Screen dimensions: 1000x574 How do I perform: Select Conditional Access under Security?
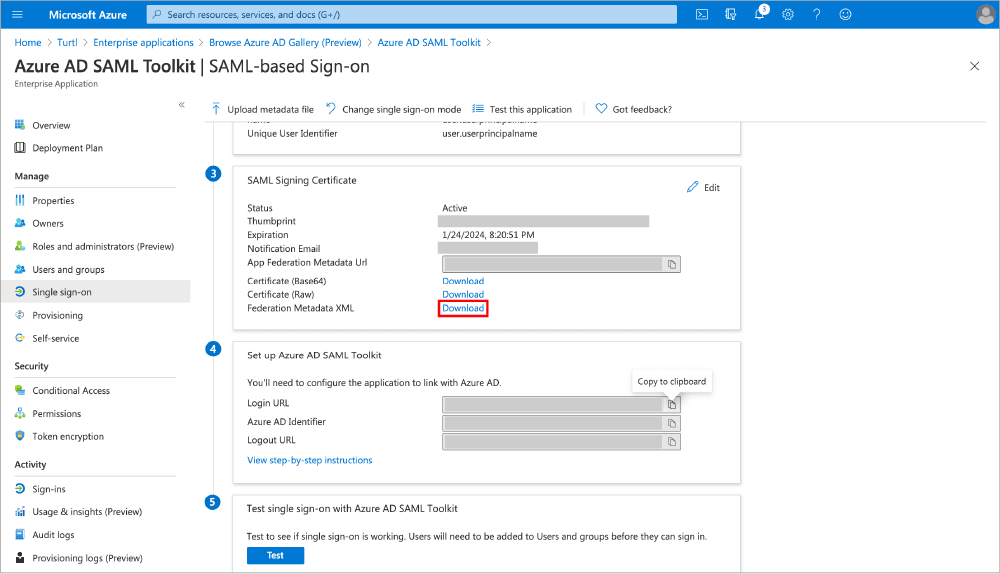pyautogui.click(x=70, y=391)
